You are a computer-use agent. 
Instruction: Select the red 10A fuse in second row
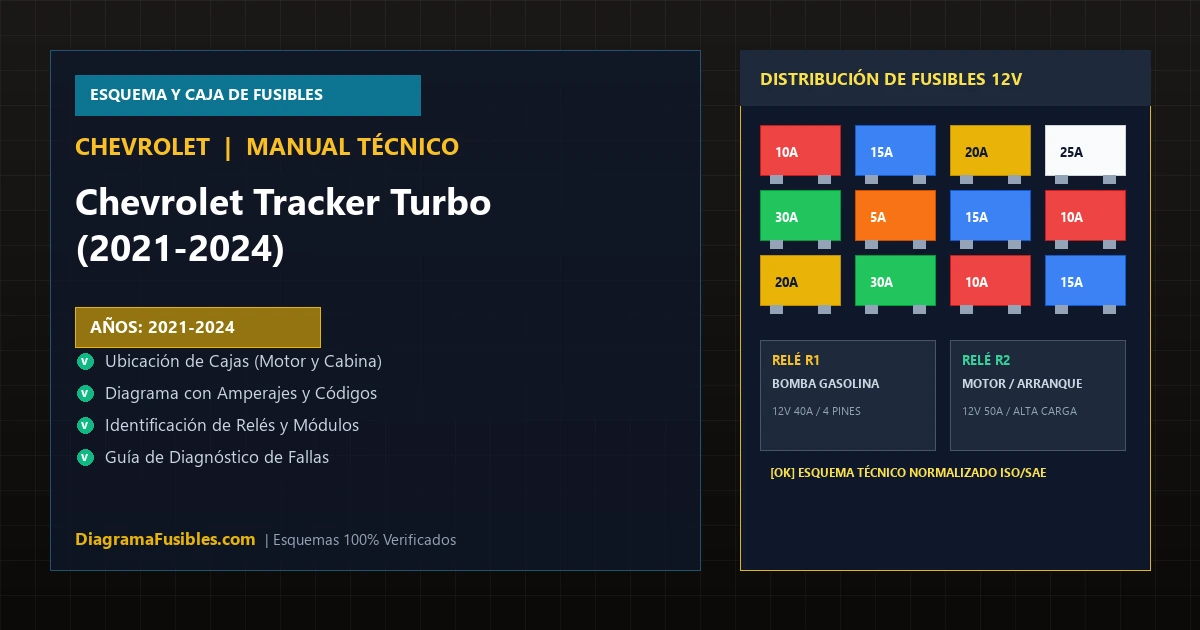click(x=1085, y=216)
